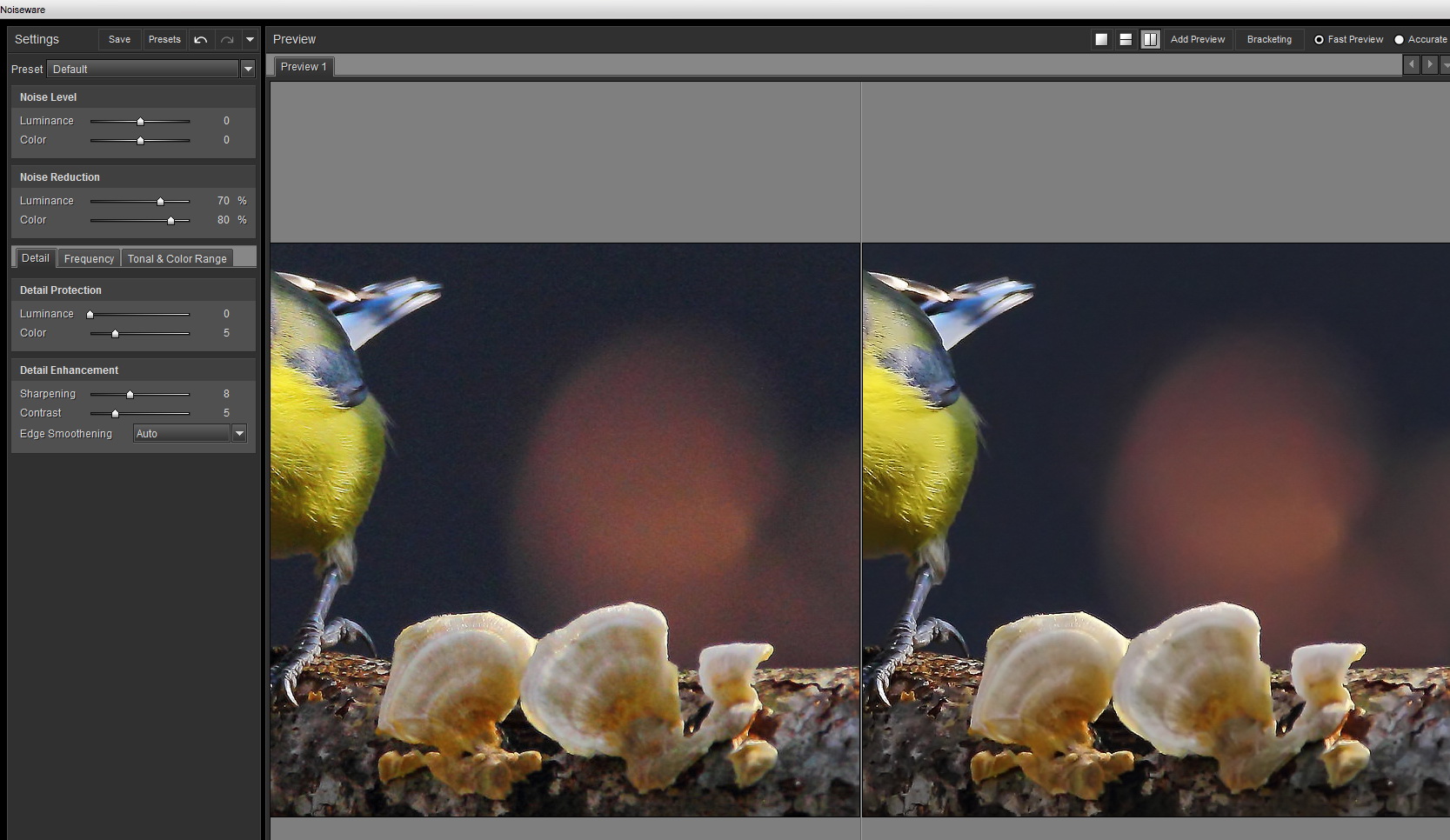Open the Edge Smoothening Auto dropdown
Screen dimensions: 1450x840
click(190, 433)
